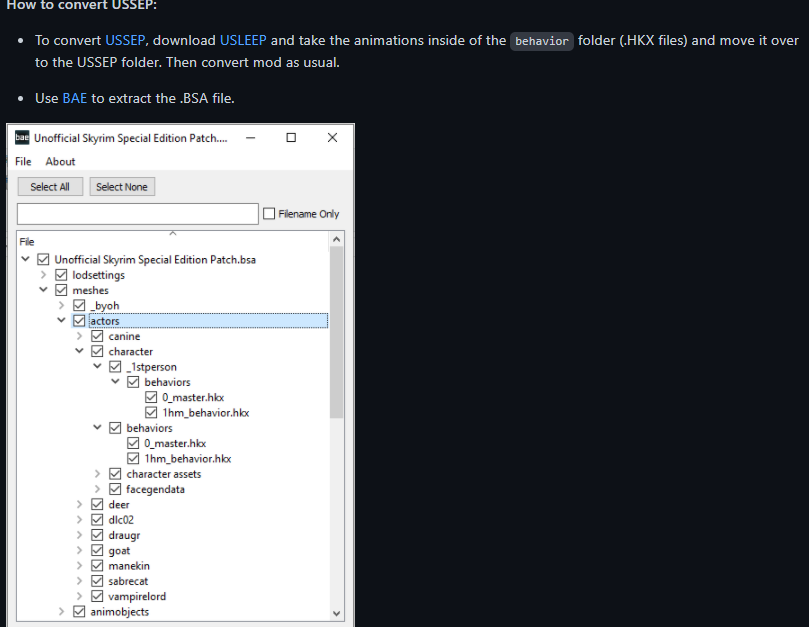
Task: Expand the vampirelord folder
Action: (79, 596)
